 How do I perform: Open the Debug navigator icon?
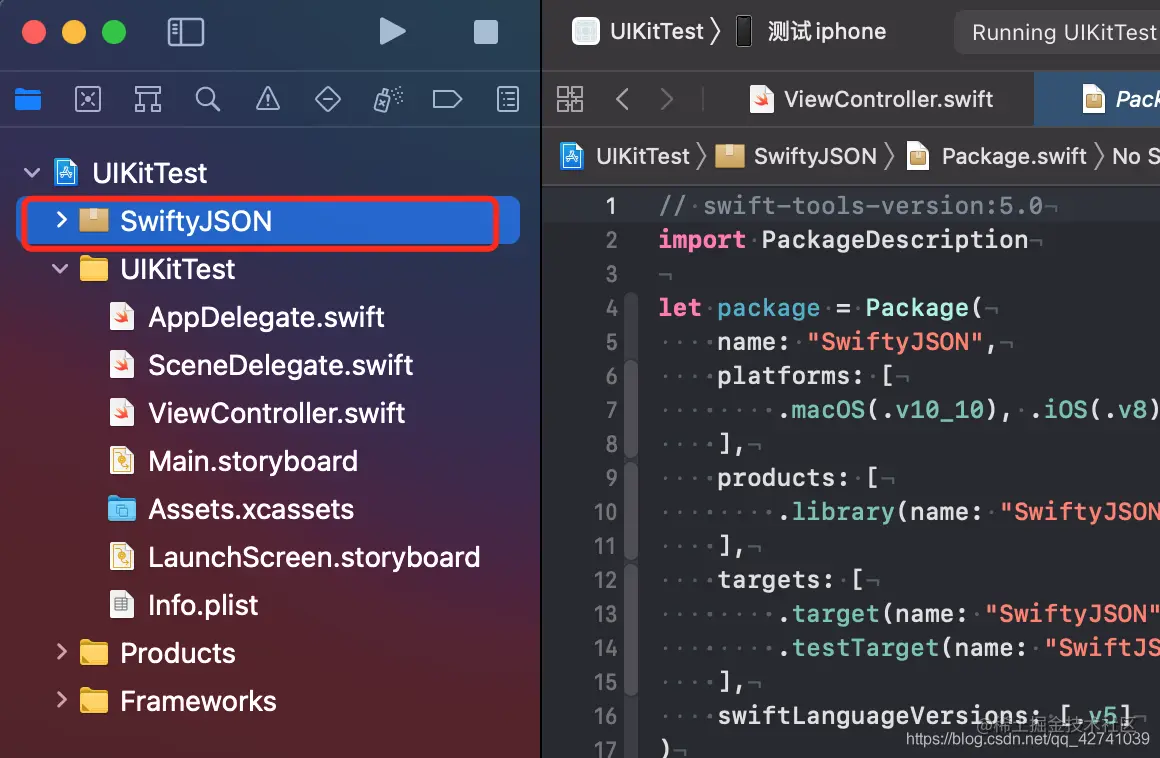(x=388, y=98)
